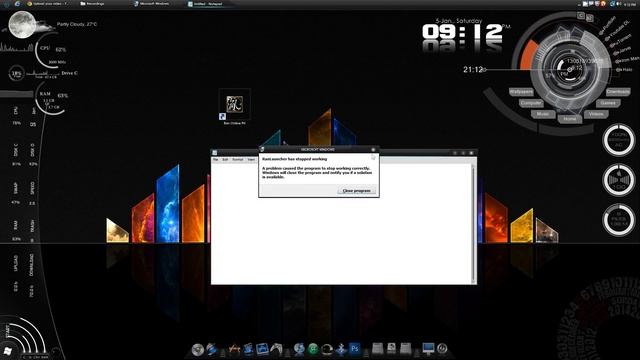Image resolution: width=640 pixels, height=360 pixels.
Task: Open the monitor computer dock icon
Action: (428, 349)
